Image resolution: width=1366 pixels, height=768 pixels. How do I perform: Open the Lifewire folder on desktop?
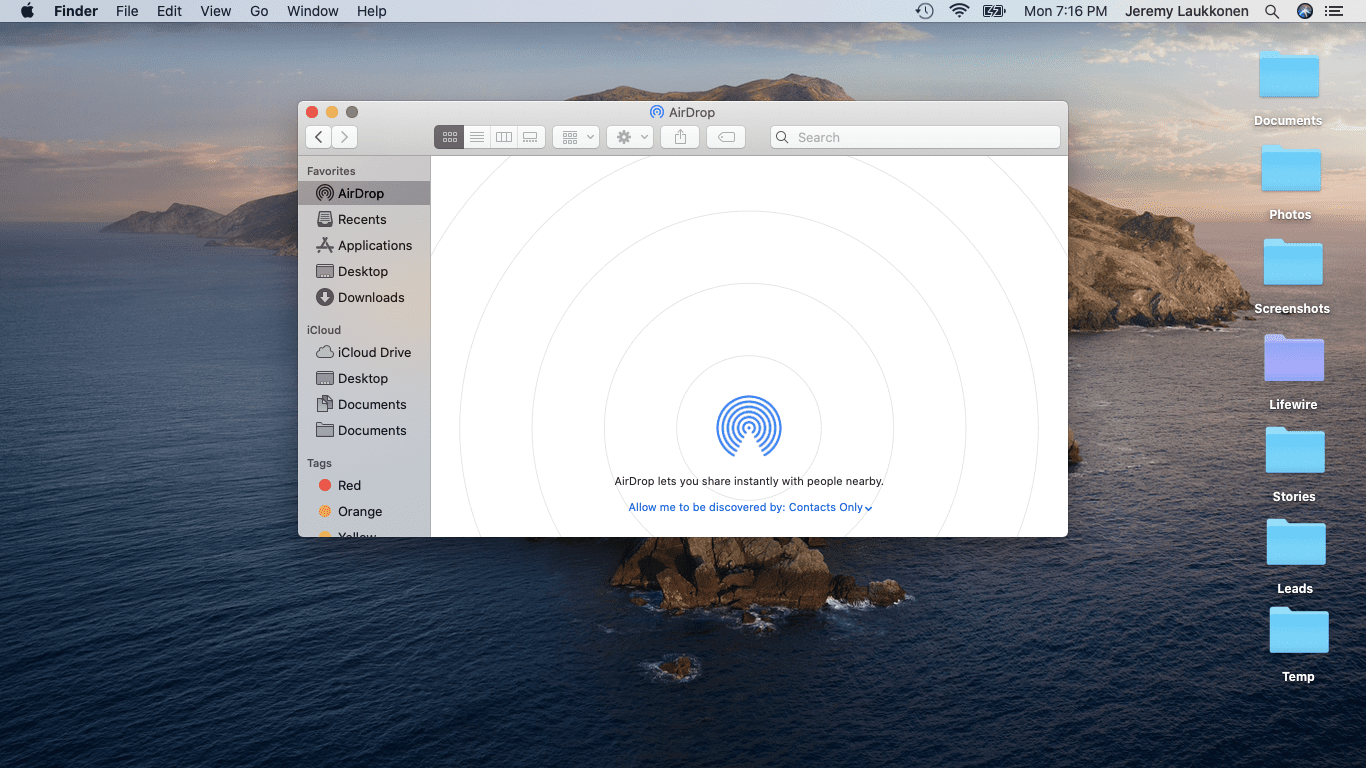pyautogui.click(x=1293, y=360)
